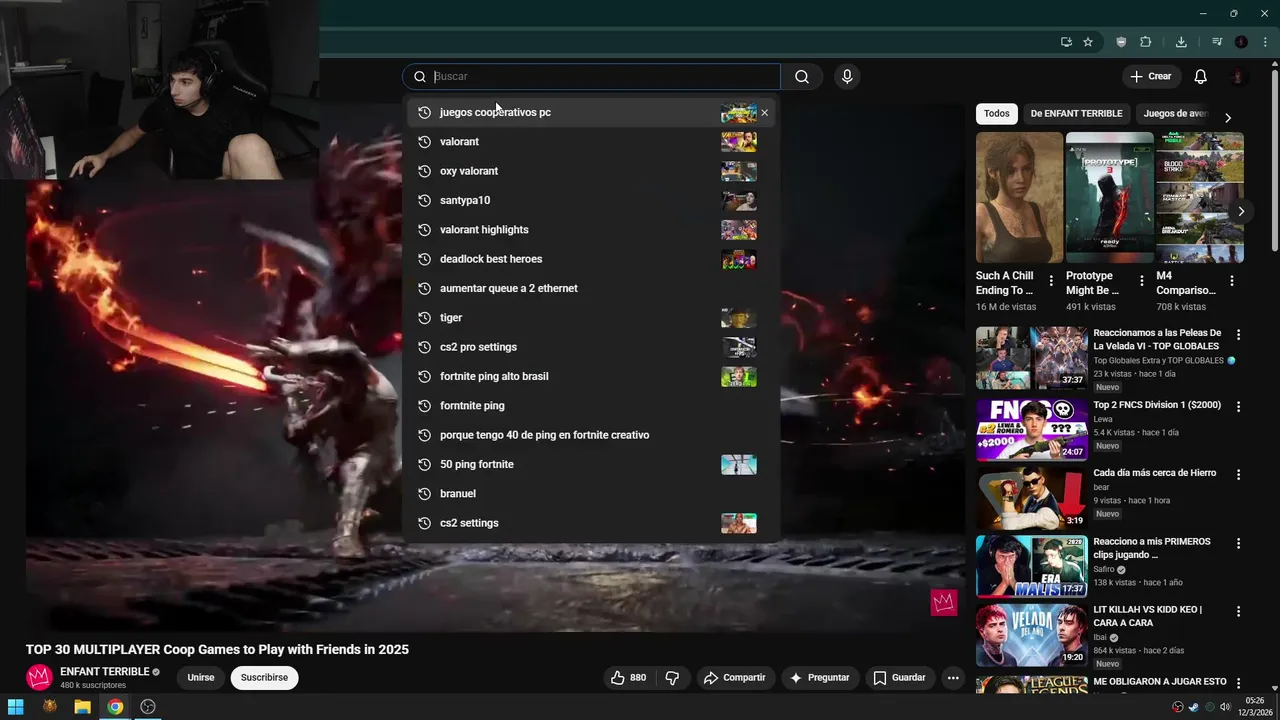1280x720 pixels.
Task: Remove 'juegos cooperativos pc' suggestion with X
Action: pos(765,113)
